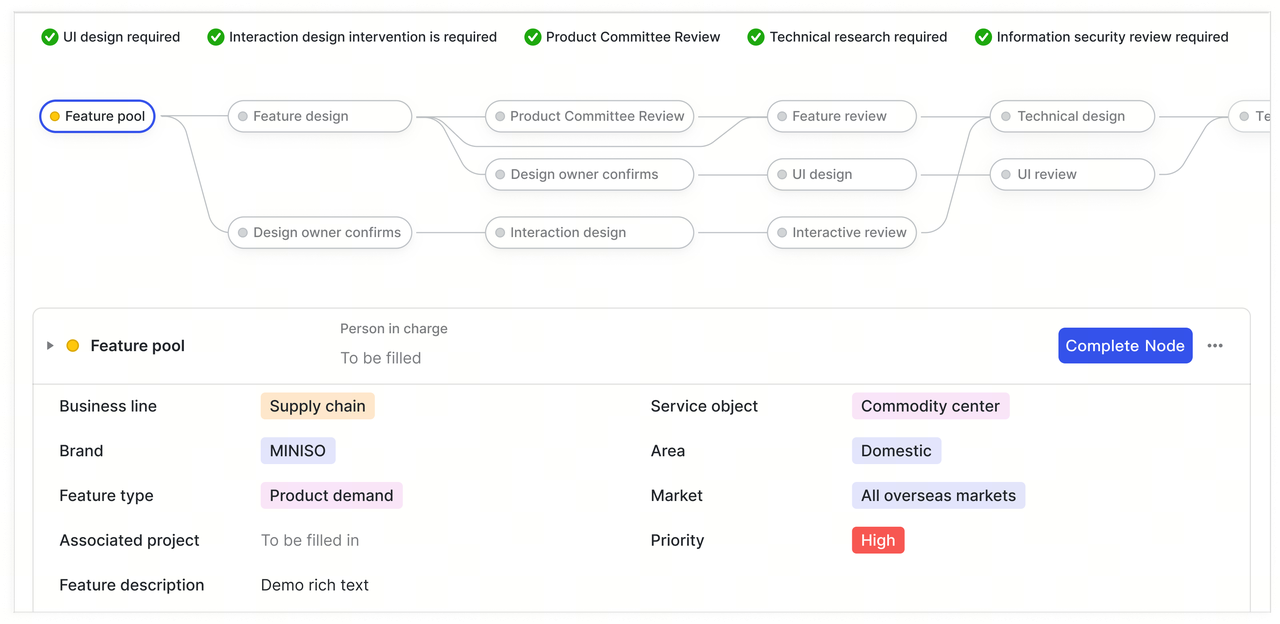This screenshot has width=1280, height=624.
Task: Click the UI review node
Action: pyautogui.click(x=1071, y=175)
